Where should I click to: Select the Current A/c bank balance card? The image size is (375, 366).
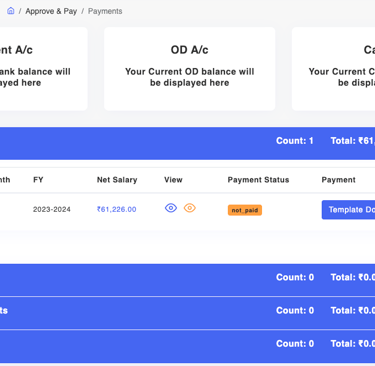44,69
